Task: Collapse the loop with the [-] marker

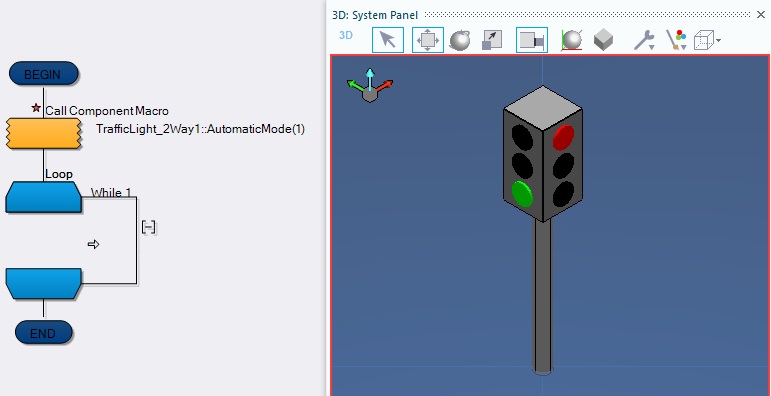Action: [x=148, y=227]
